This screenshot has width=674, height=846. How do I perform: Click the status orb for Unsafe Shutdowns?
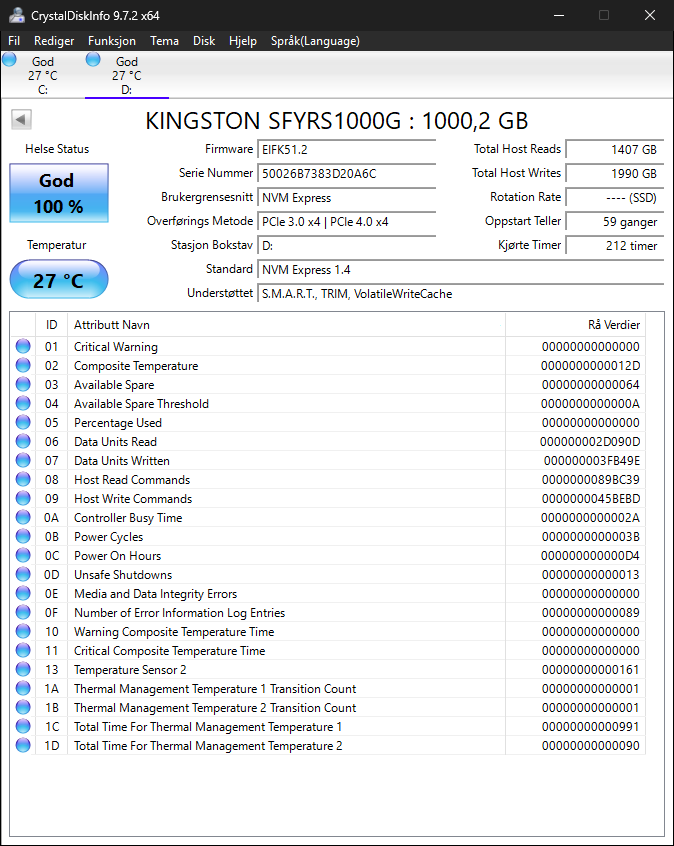(23, 574)
